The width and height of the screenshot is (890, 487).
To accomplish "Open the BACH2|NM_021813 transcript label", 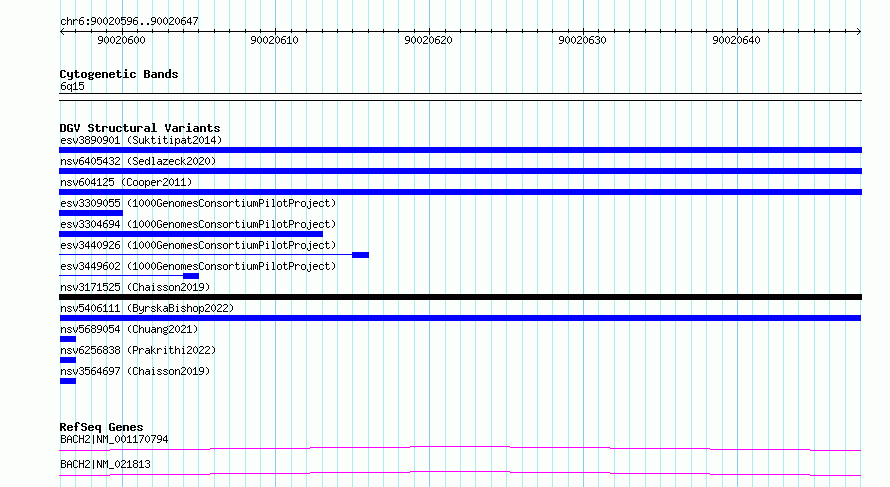I will pos(105,464).
